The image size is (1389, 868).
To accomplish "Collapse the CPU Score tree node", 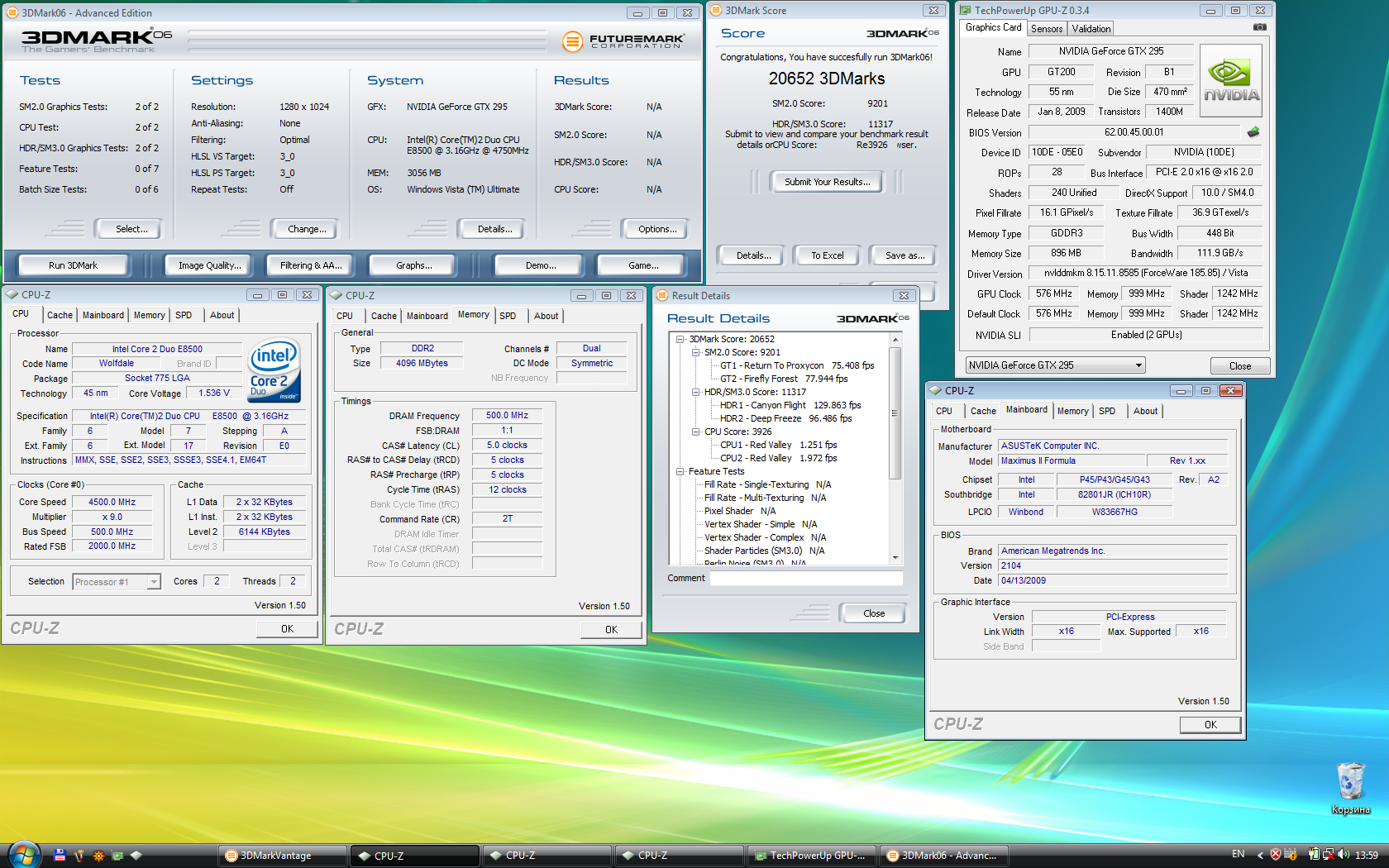I will click(695, 432).
